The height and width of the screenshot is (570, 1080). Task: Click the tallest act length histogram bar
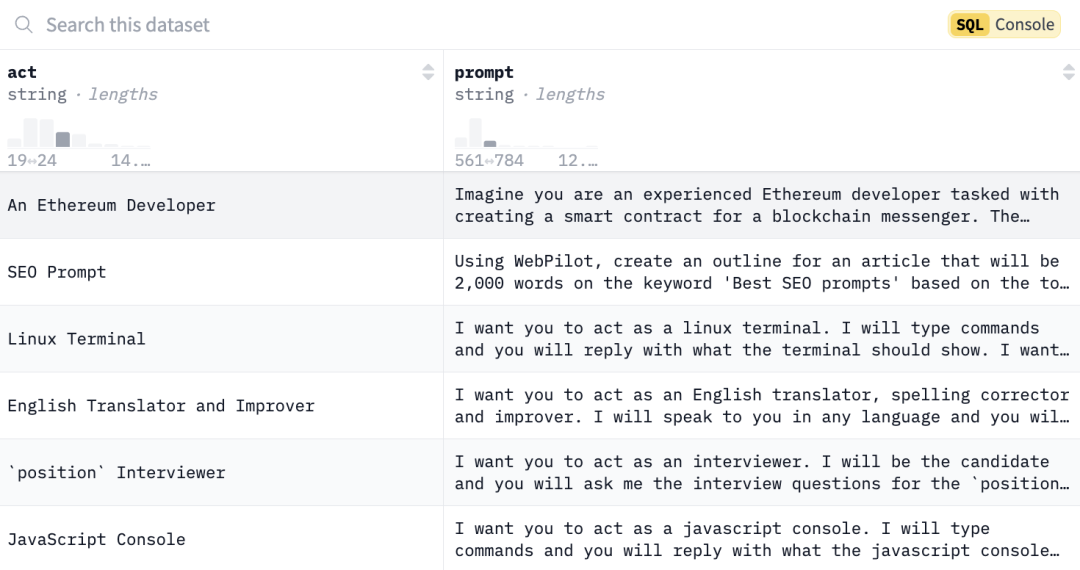click(30, 133)
